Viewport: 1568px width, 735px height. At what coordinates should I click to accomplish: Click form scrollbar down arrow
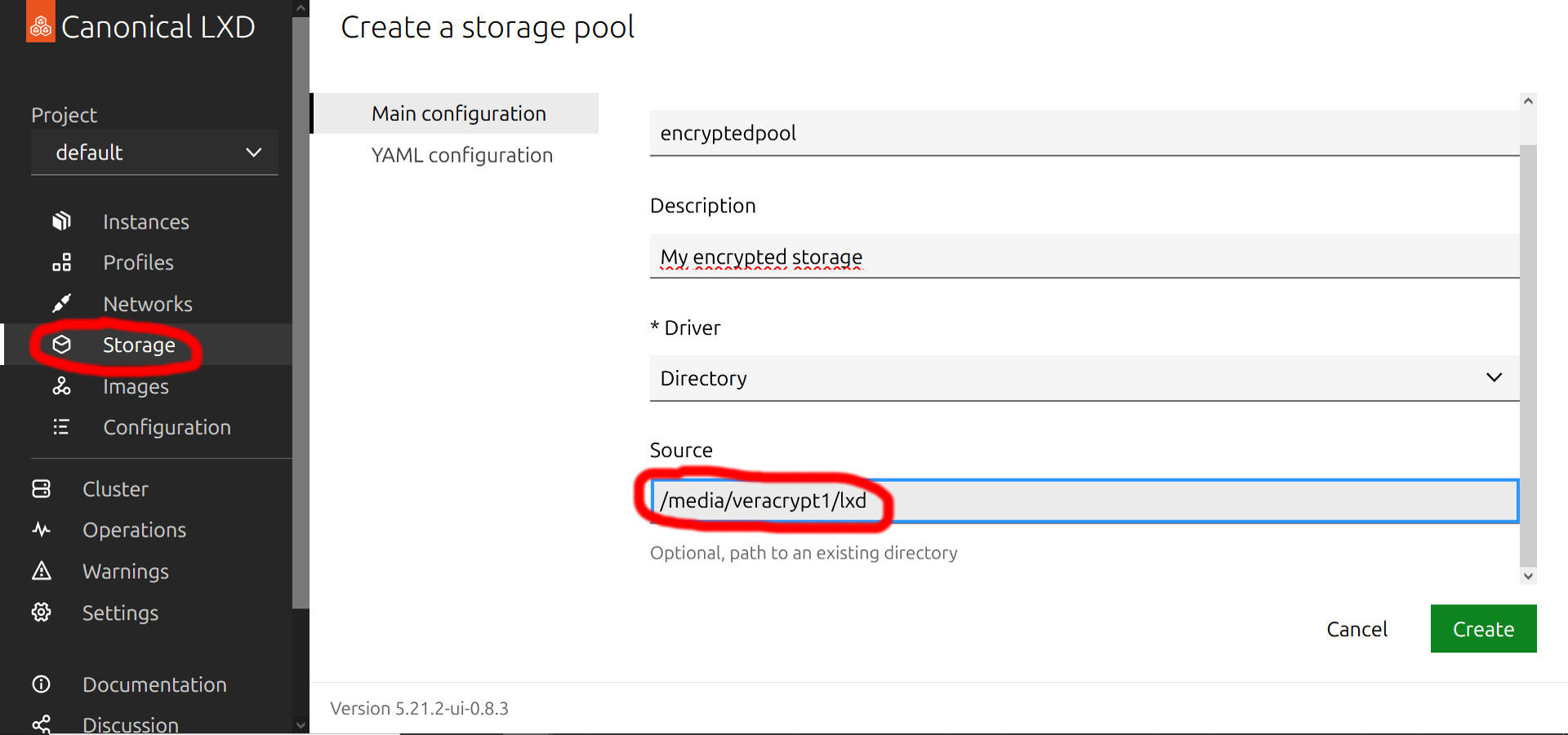click(1528, 576)
